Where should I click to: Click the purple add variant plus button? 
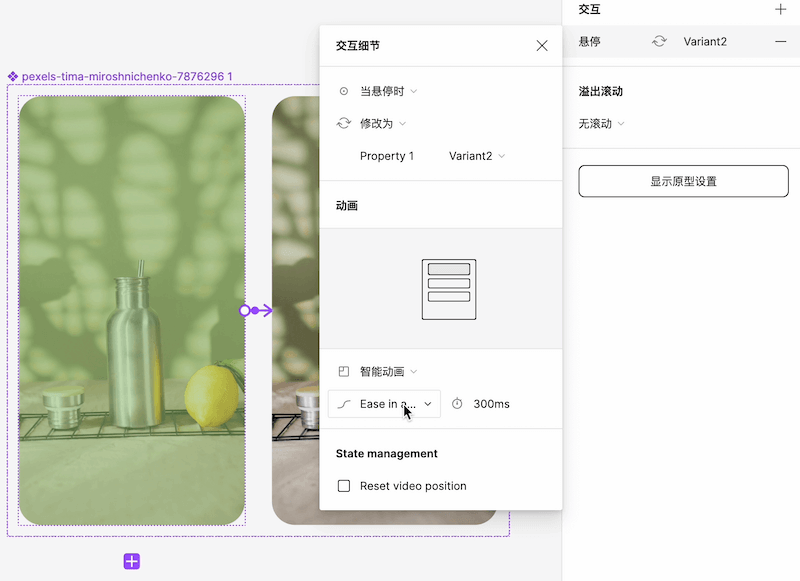[132, 561]
